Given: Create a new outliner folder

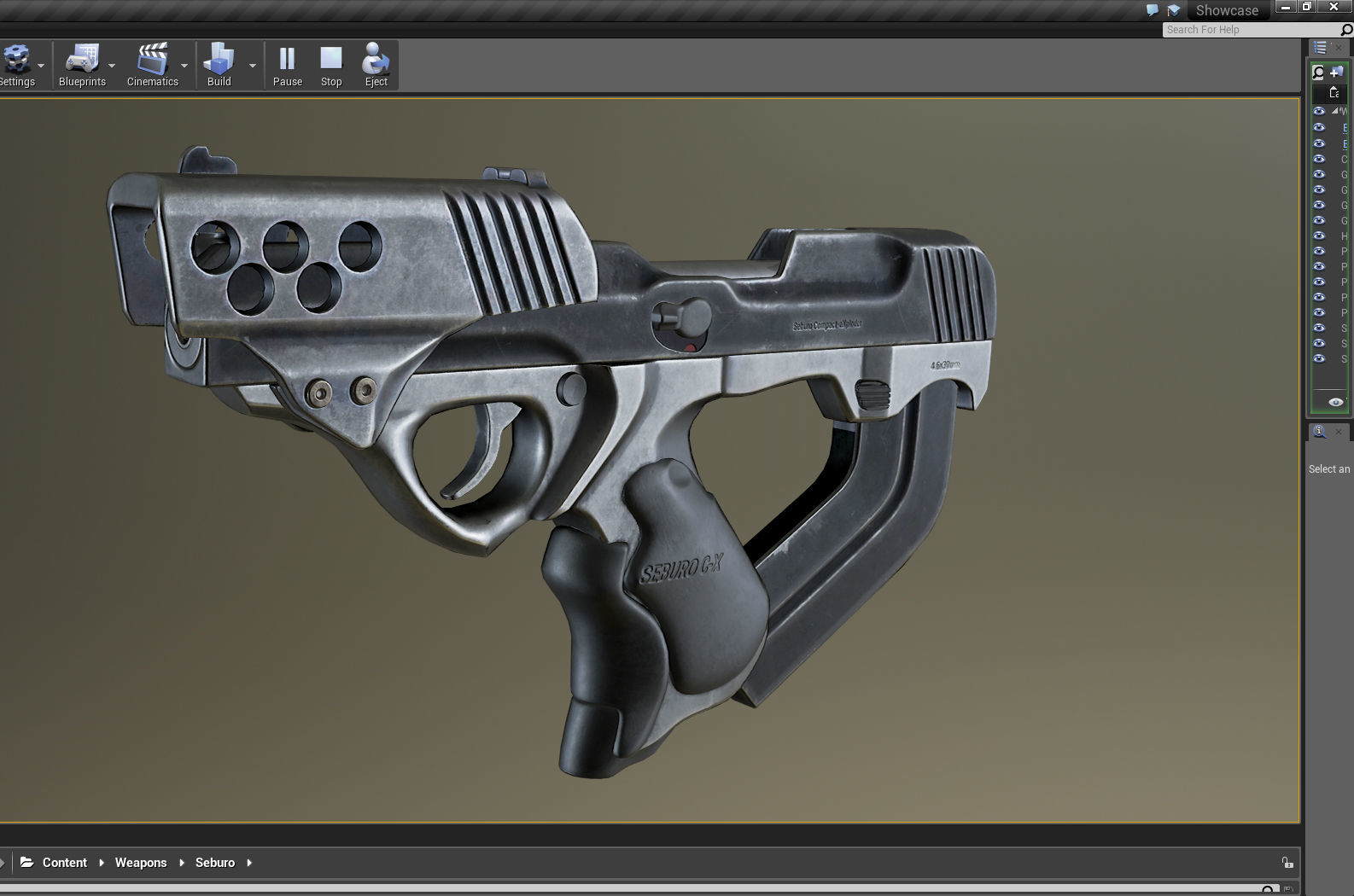Looking at the screenshot, I should point(1337,73).
